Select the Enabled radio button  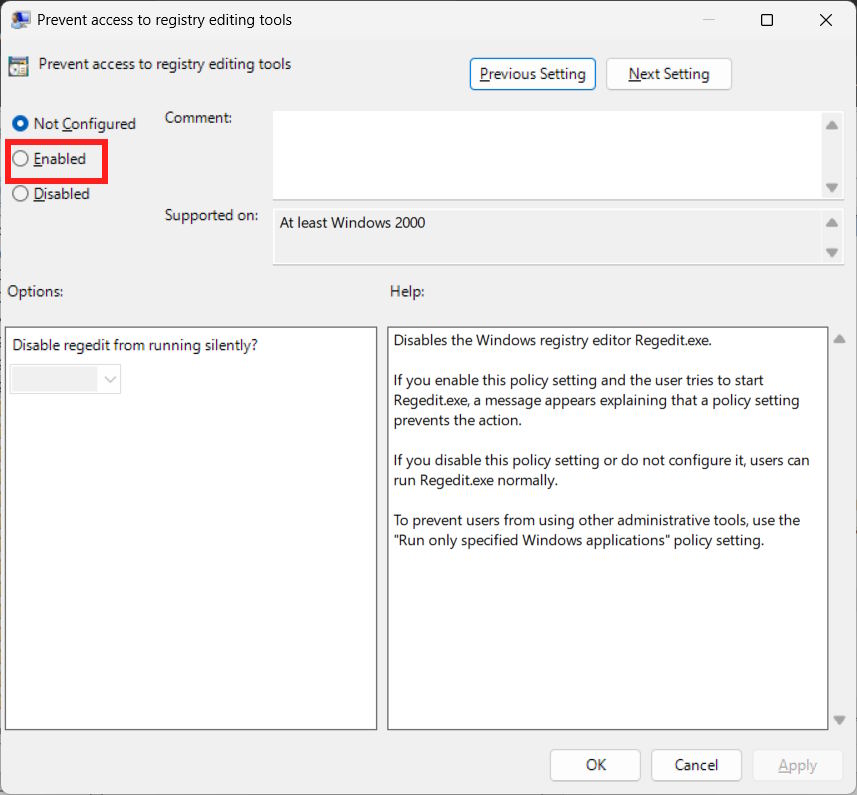(21, 158)
